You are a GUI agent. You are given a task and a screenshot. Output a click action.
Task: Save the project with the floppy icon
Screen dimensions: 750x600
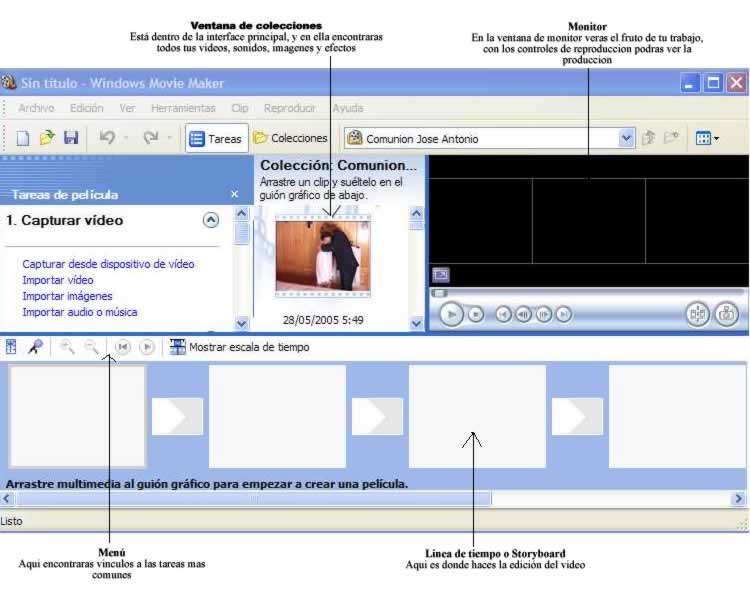pyautogui.click(x=71, y=138)
